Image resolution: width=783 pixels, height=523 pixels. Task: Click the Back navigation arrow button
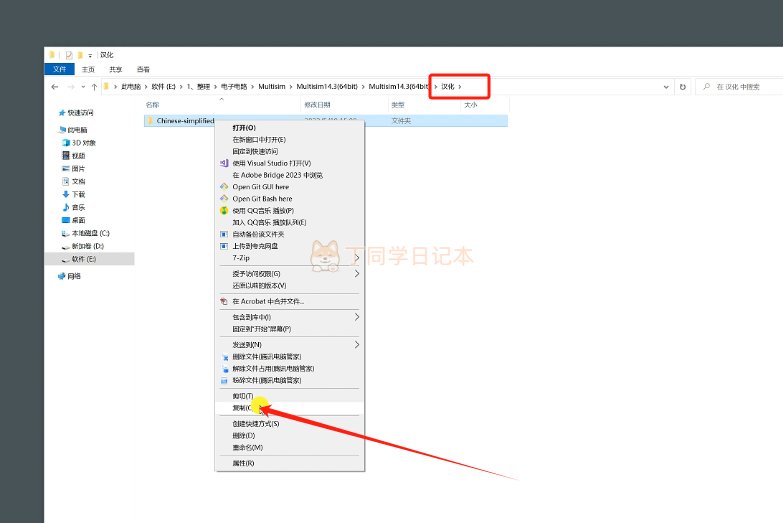54,87
